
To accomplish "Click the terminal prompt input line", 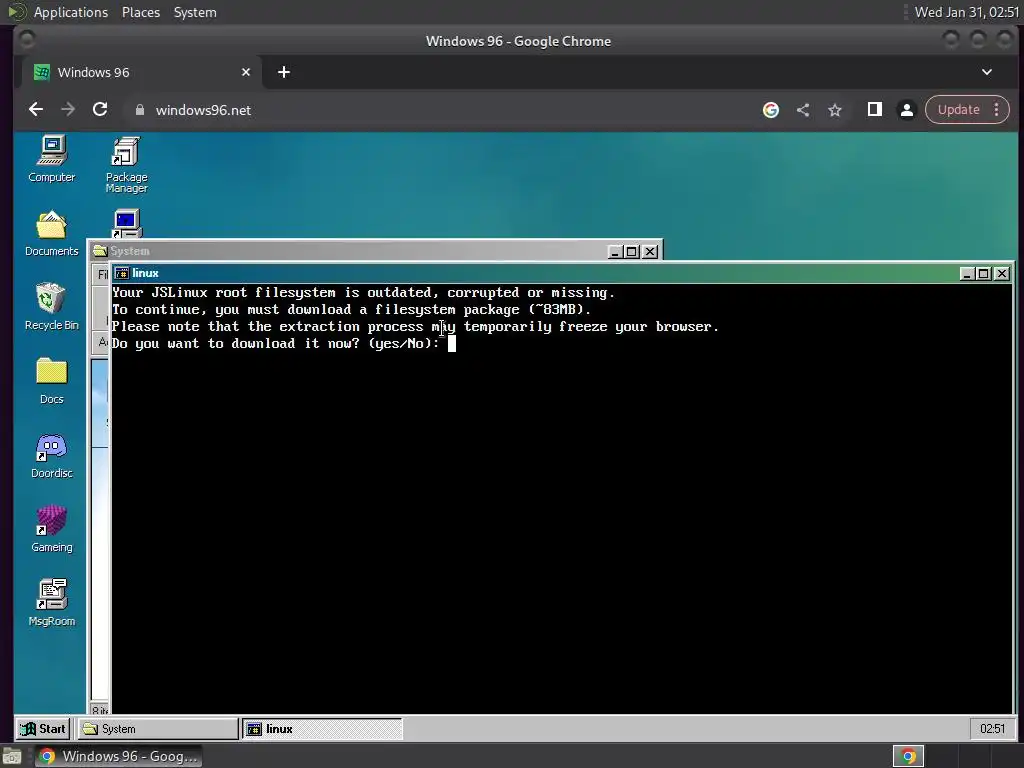I will point(284,344).
